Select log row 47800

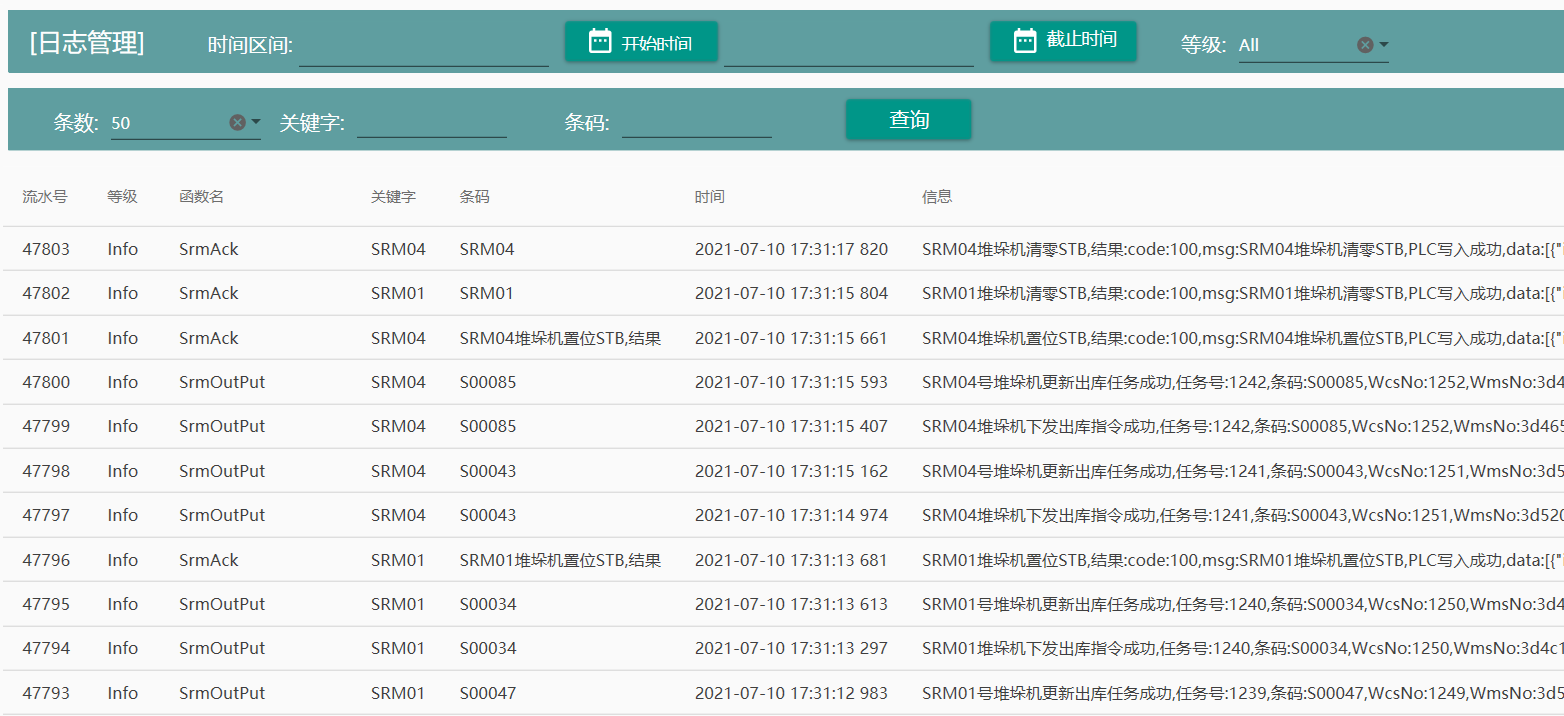(782, 382)
